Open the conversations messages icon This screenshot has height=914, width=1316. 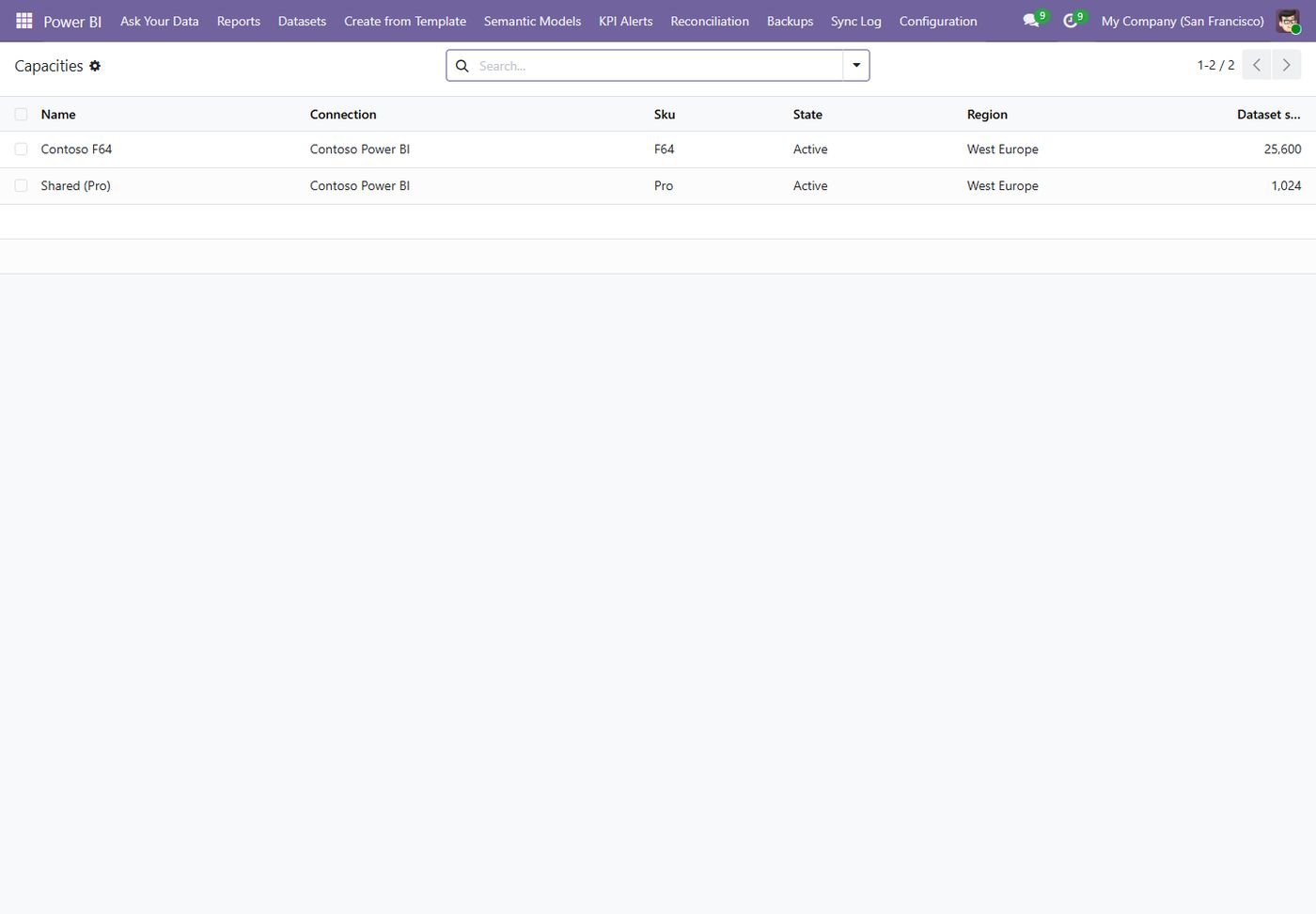[1031, 21]
